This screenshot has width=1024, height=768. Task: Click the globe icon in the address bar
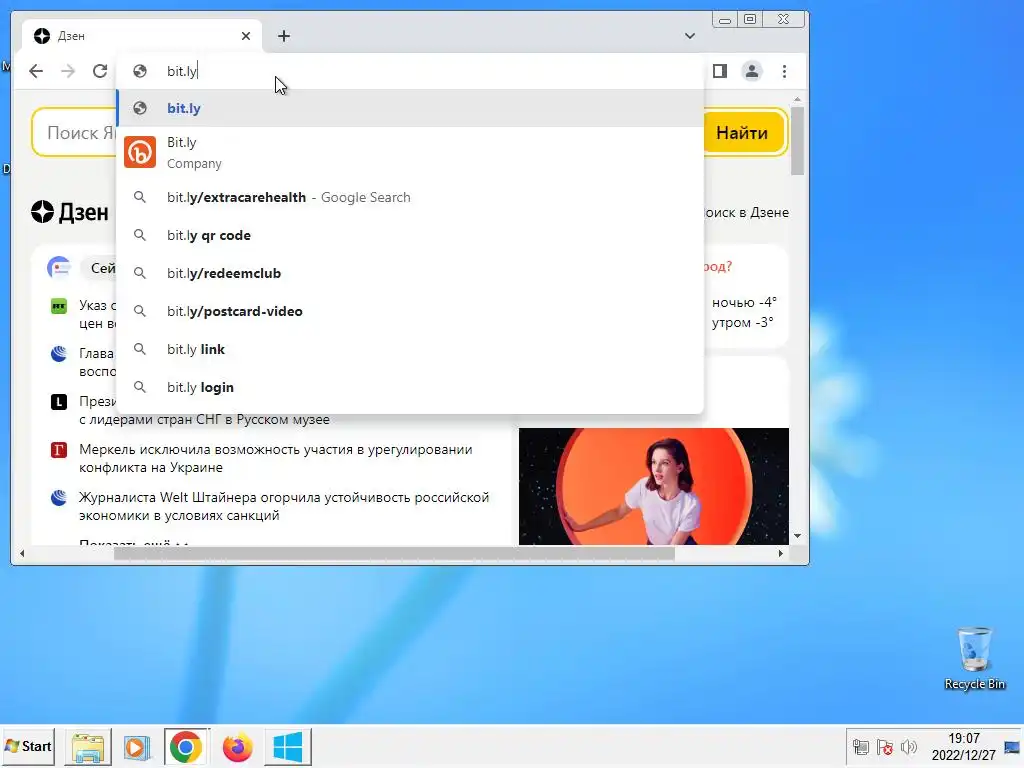[x=140, y=71]
